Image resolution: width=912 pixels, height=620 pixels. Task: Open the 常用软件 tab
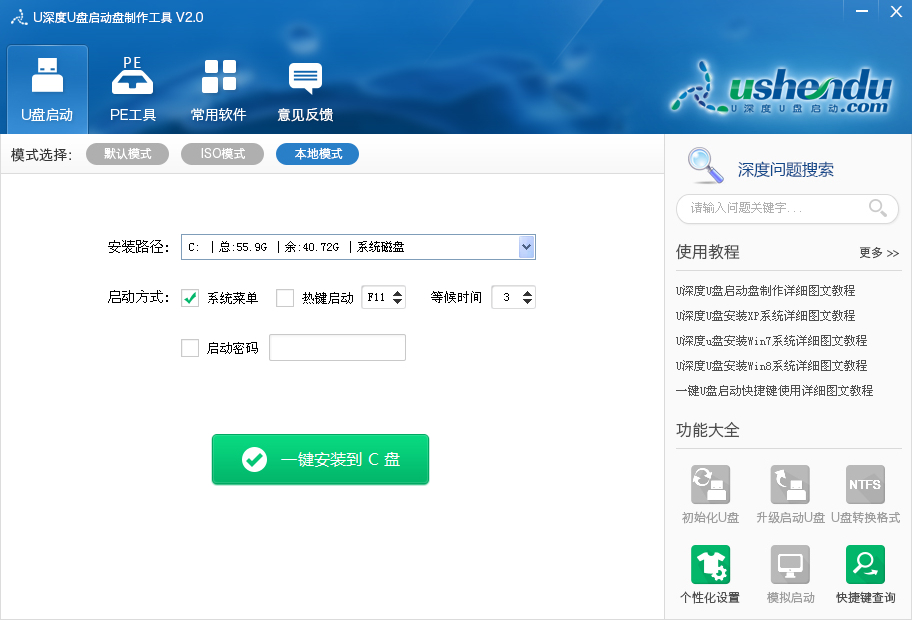point(218,89)
